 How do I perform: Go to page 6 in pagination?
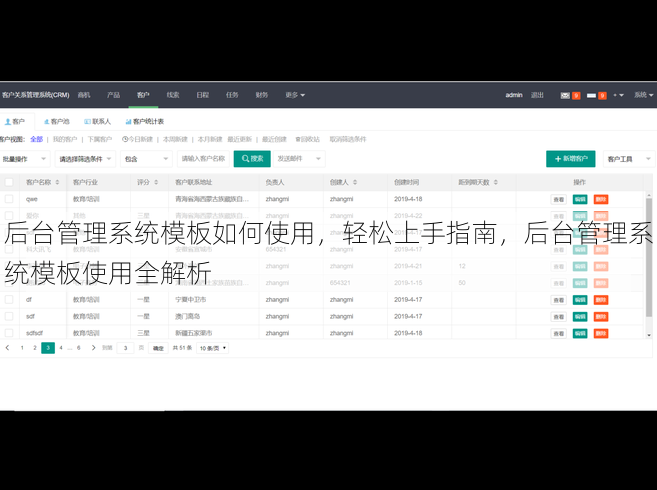click(78, 348)
